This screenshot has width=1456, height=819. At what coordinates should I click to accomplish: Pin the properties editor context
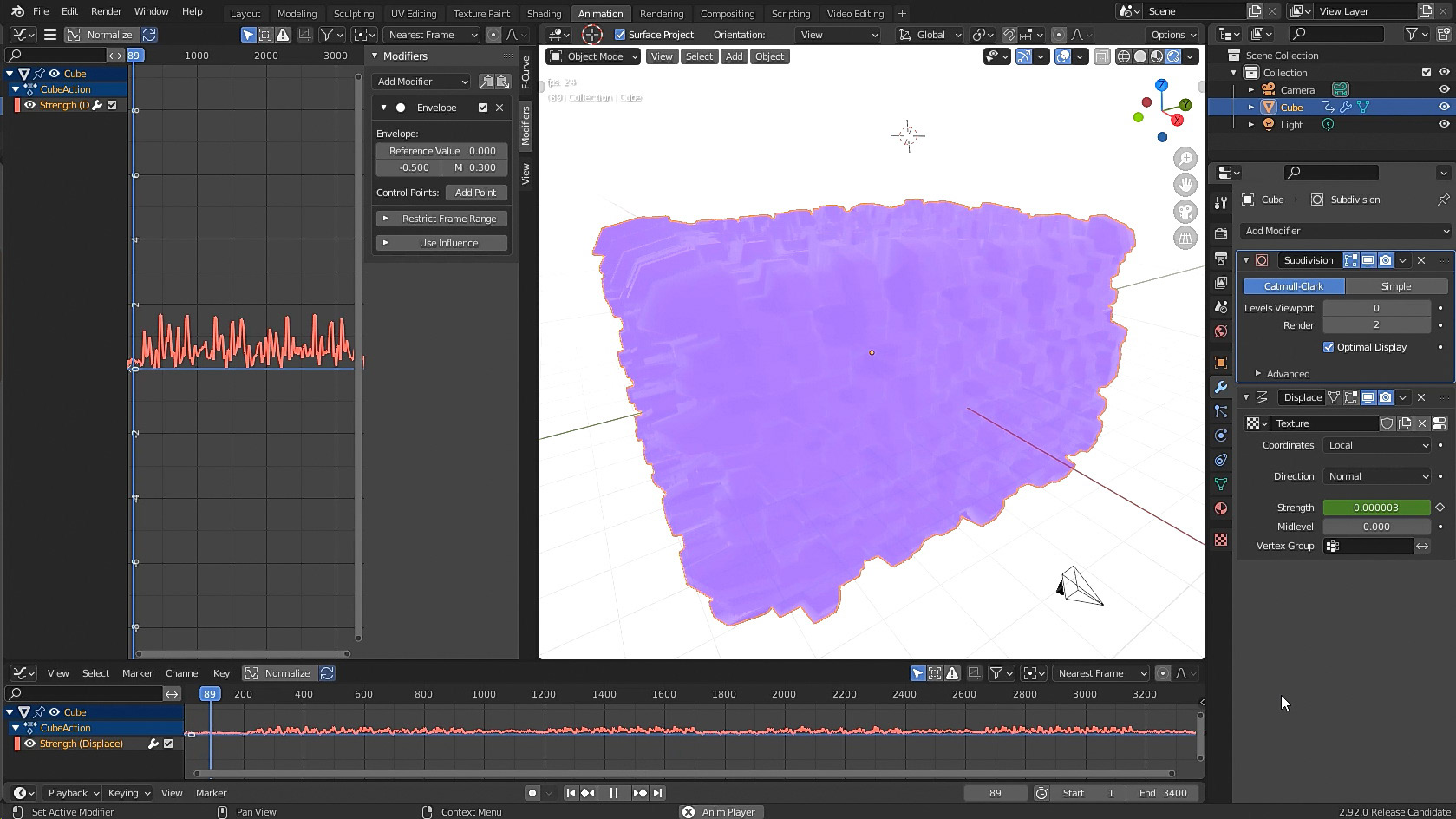pyautogui.click(x=1443, y=200)
